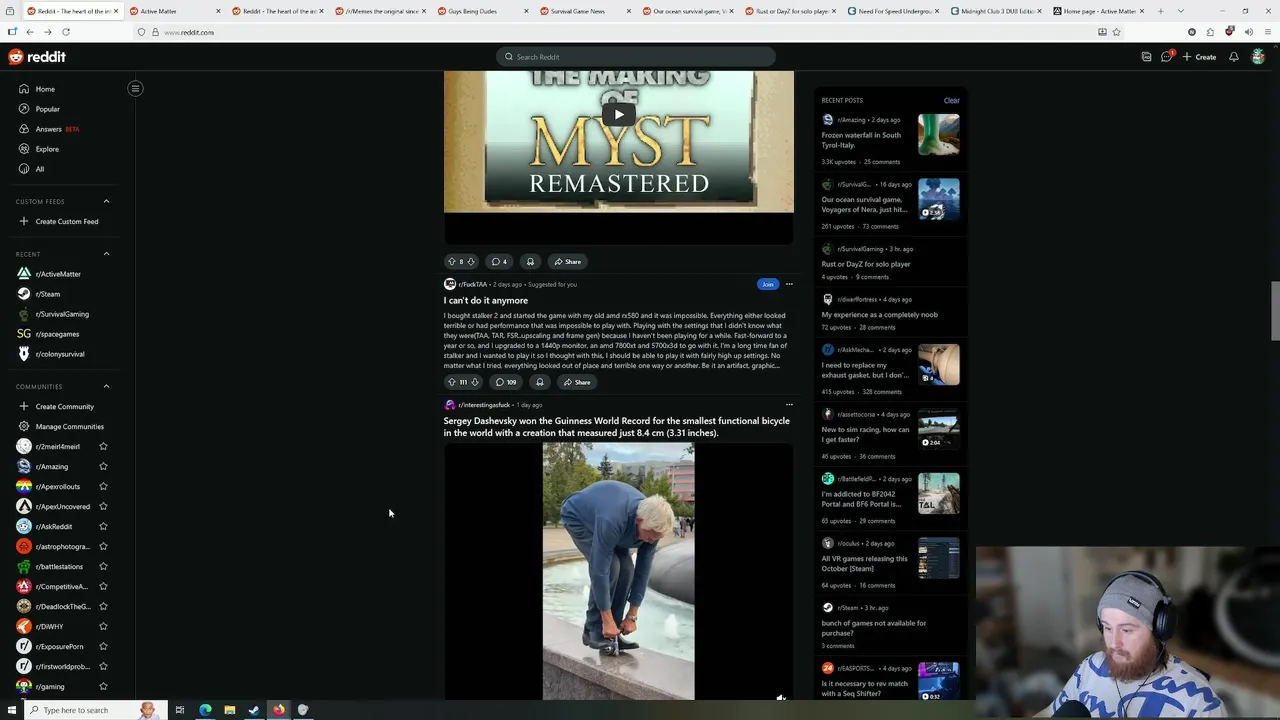Open more options for r/FuckTAA post
The width and height of the screenshot is (1280, 720).
click(x=789, y=284)
